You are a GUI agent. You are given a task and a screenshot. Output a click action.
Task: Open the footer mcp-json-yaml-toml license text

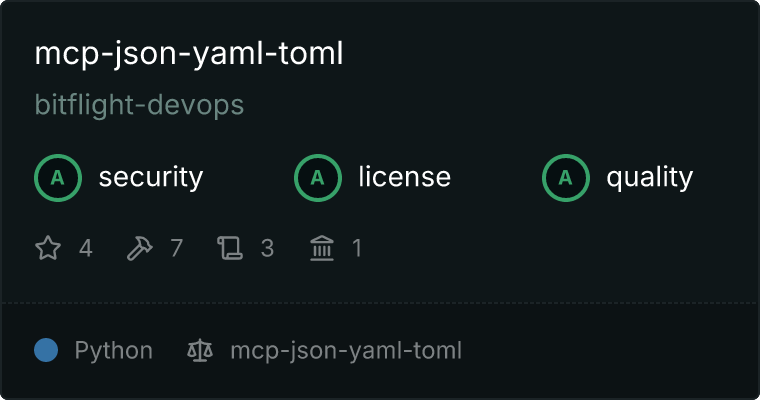(x=346, y=351)
